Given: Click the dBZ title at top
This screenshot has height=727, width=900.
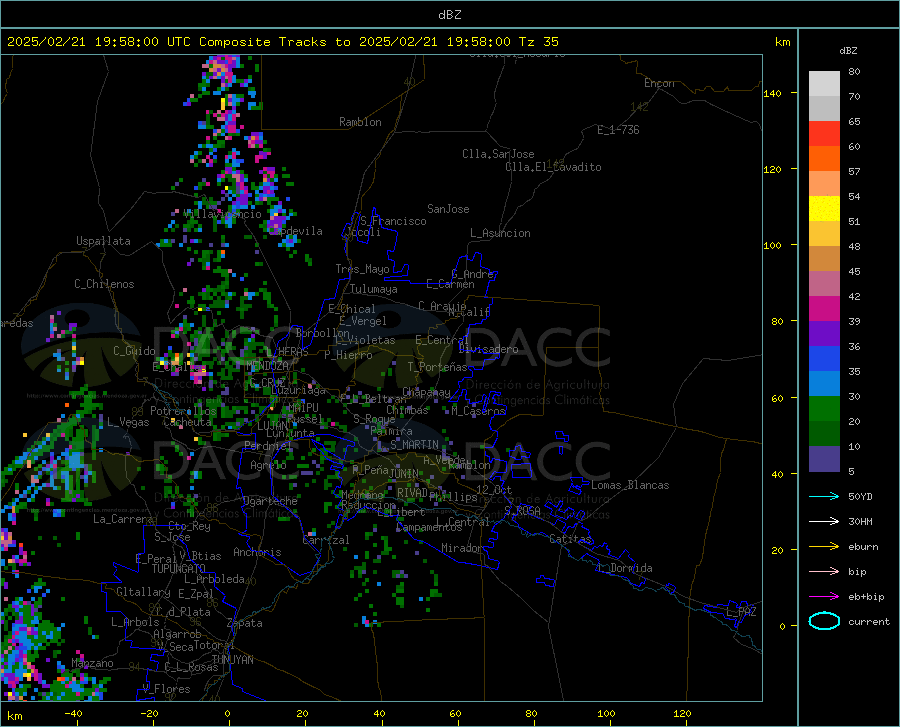Looking at the screenshot, I should [x=449, y=15].
